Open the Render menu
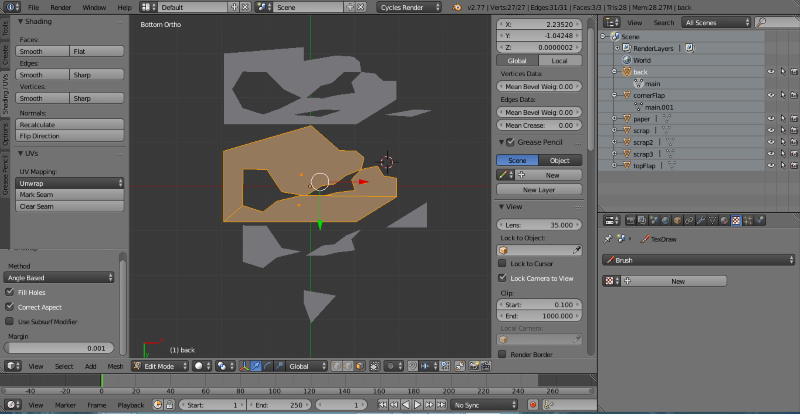 coord(61,8)
